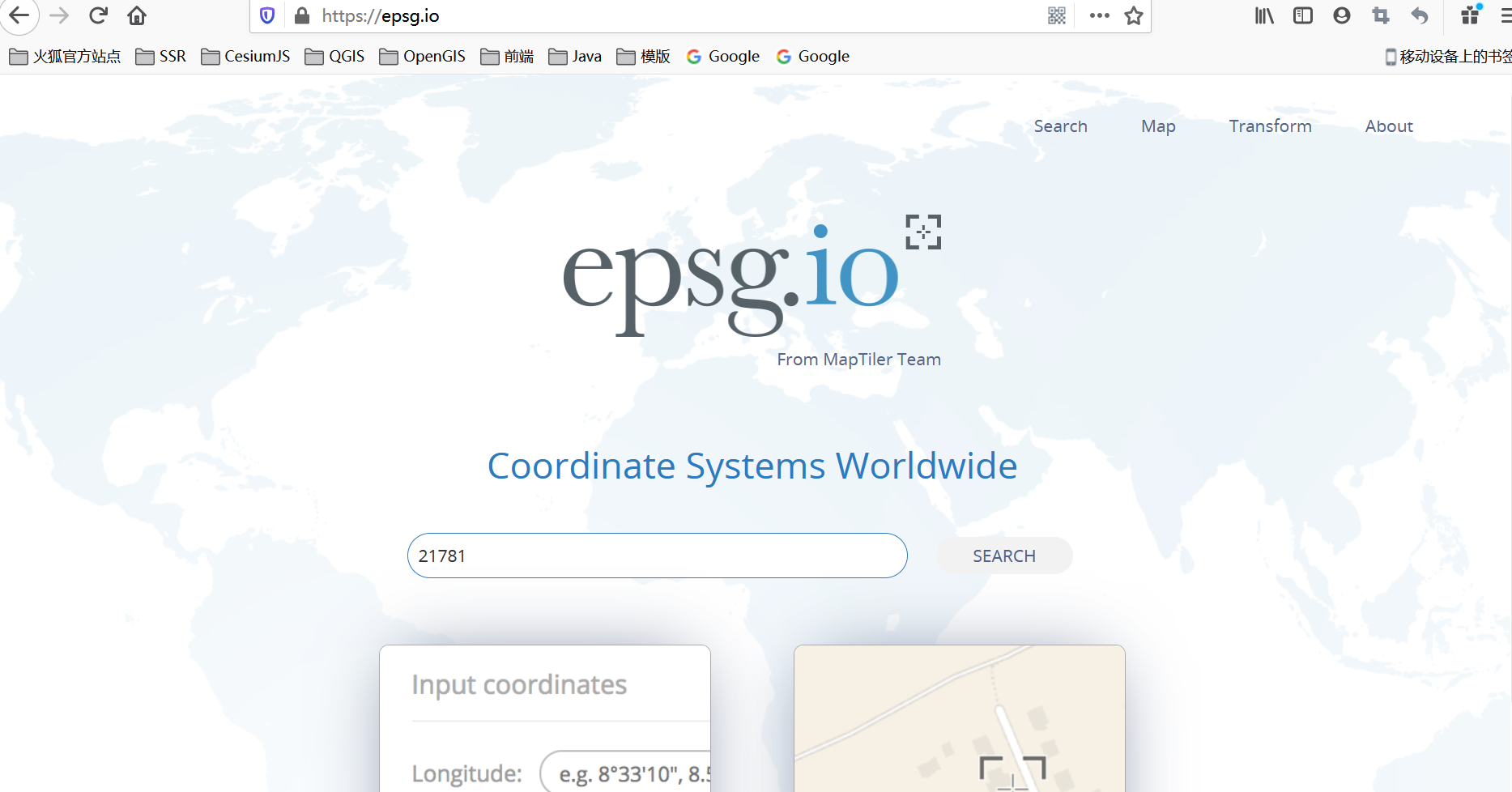Click the About navigation link
Viewport: 1512px width, 792px height.
click(x=1389, y=126)
